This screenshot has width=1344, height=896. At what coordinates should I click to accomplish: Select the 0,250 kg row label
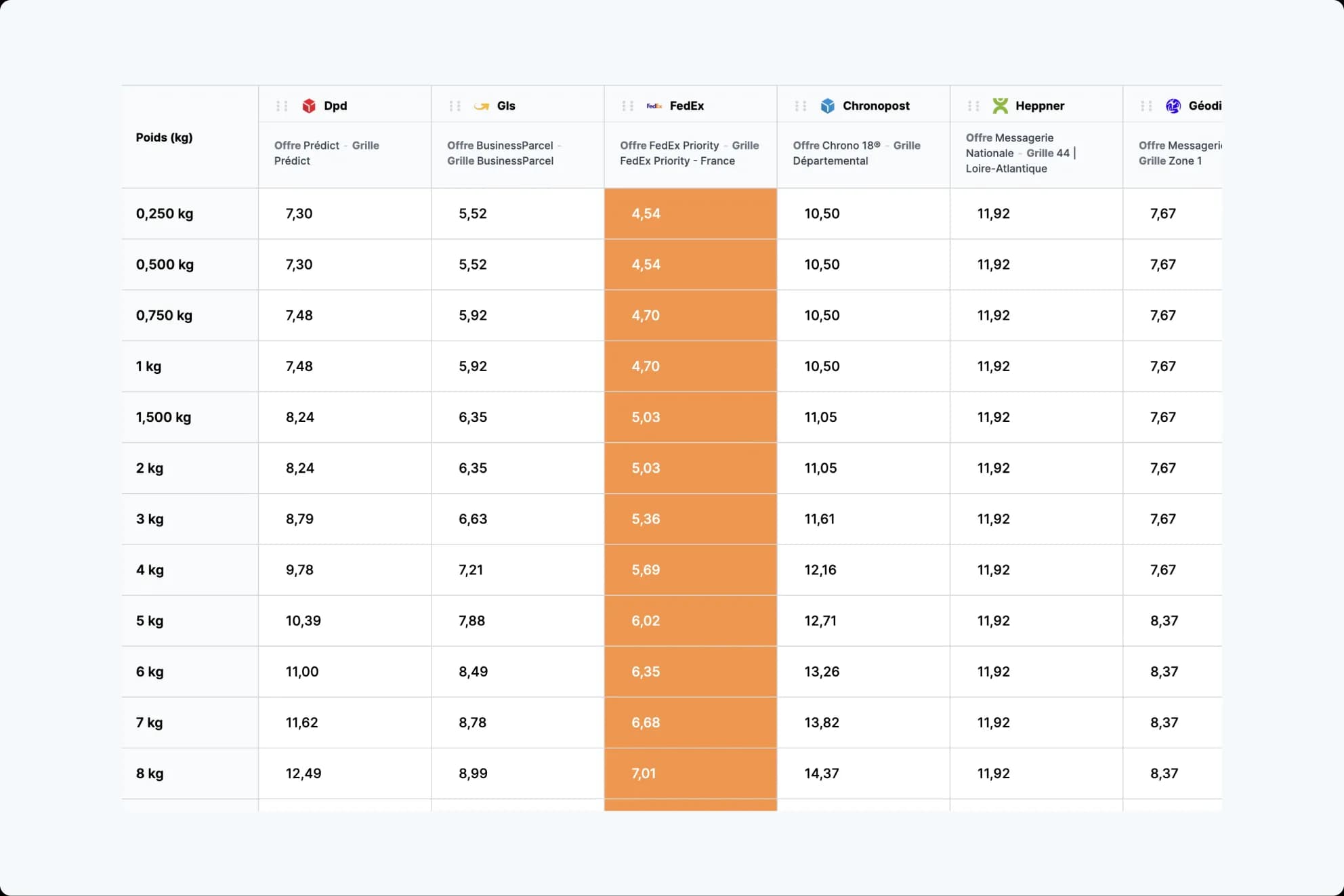coord(165,214)
